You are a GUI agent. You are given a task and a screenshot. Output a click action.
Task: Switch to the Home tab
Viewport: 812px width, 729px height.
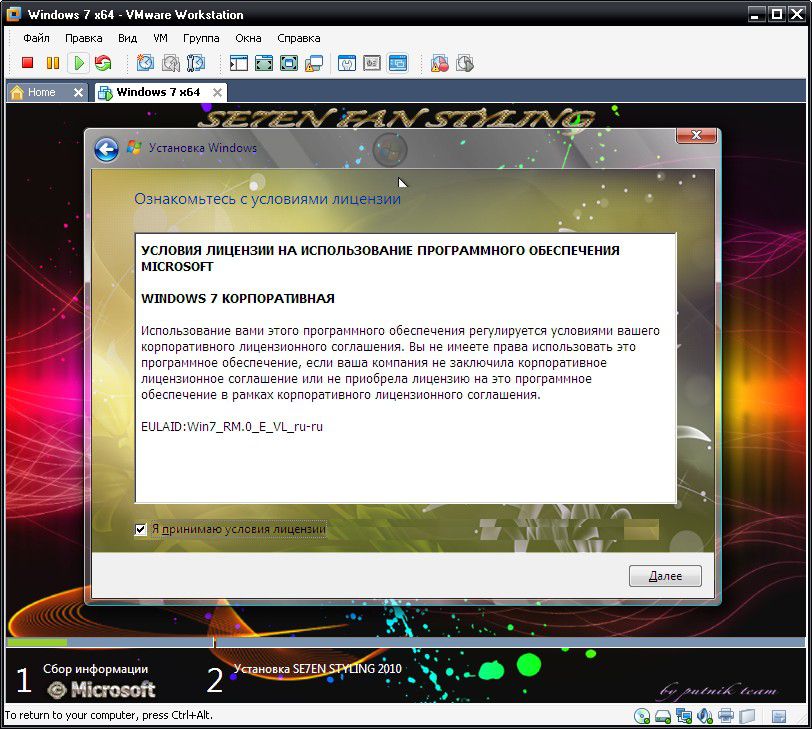tap(40, 92)
